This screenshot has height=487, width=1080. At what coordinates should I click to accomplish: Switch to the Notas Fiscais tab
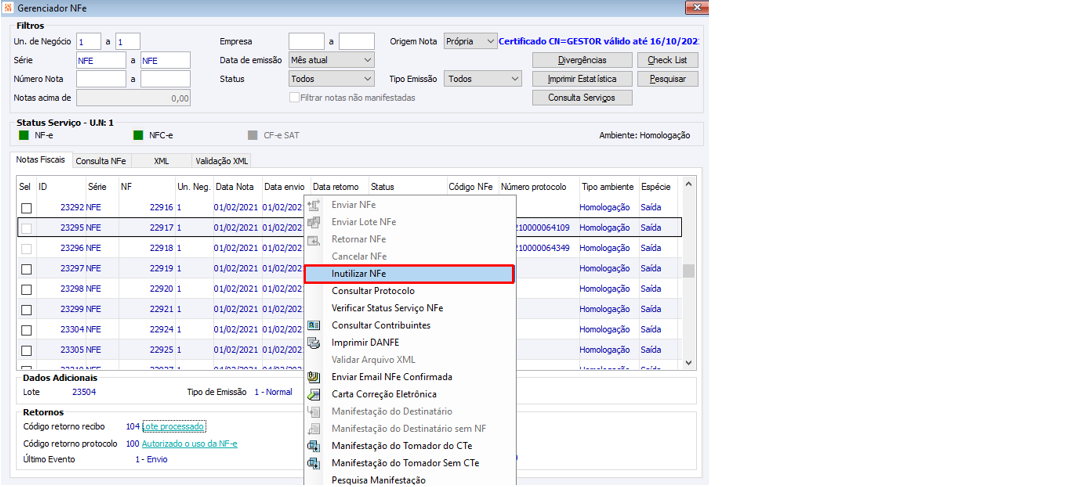click(41, 160)
